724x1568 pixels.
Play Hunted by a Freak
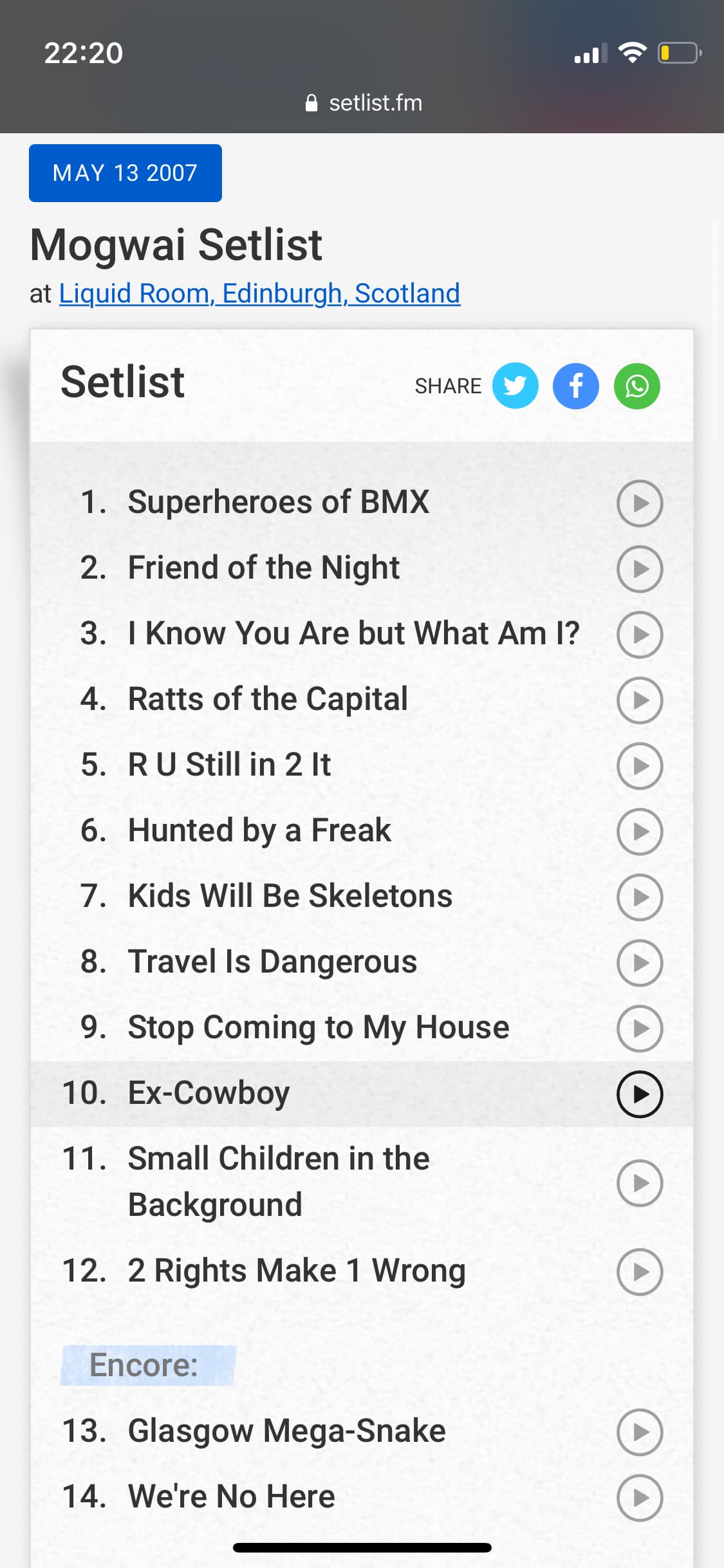coord(640,832)
